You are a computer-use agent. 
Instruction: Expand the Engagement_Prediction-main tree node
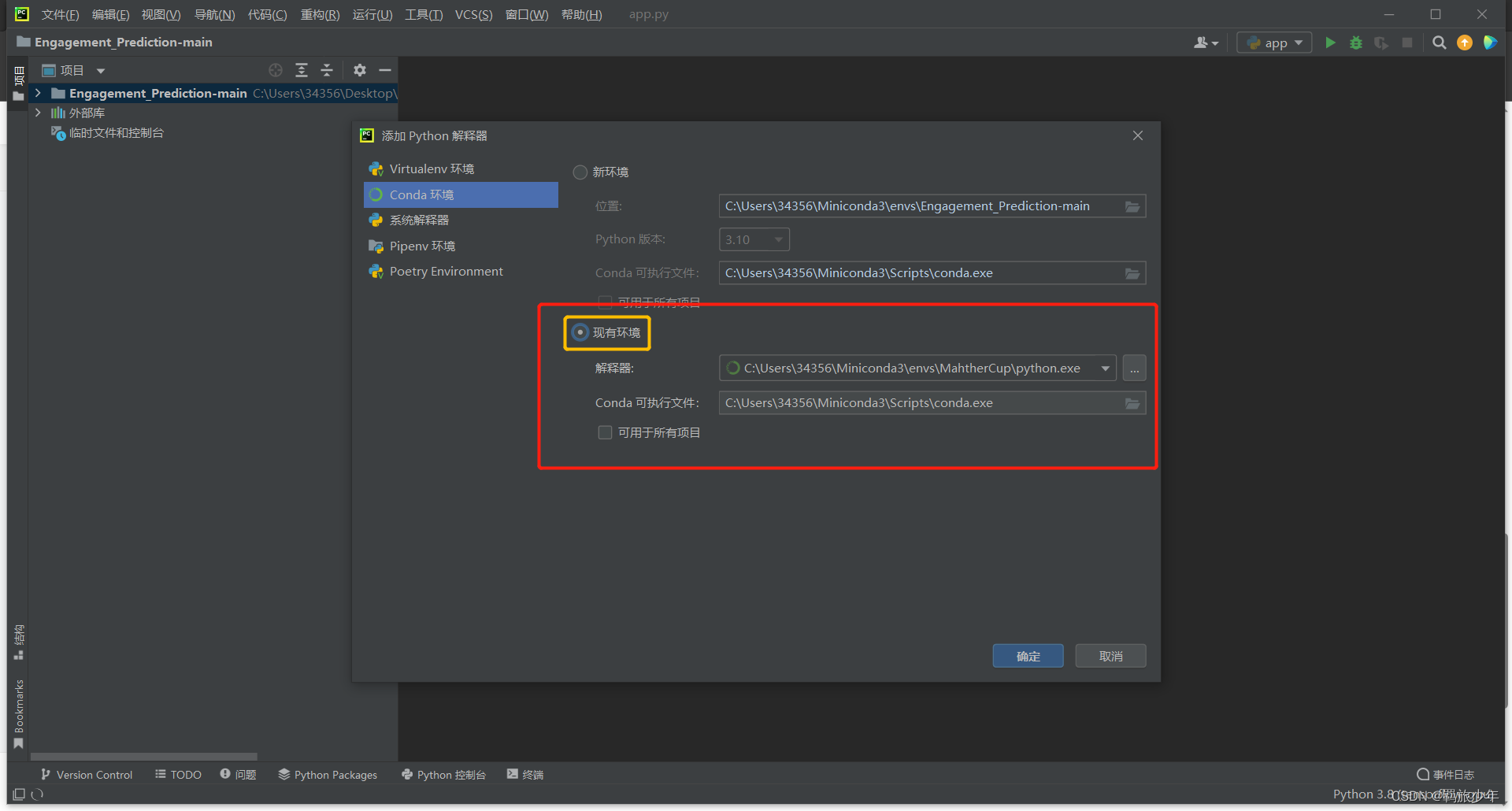click(38, 93)
